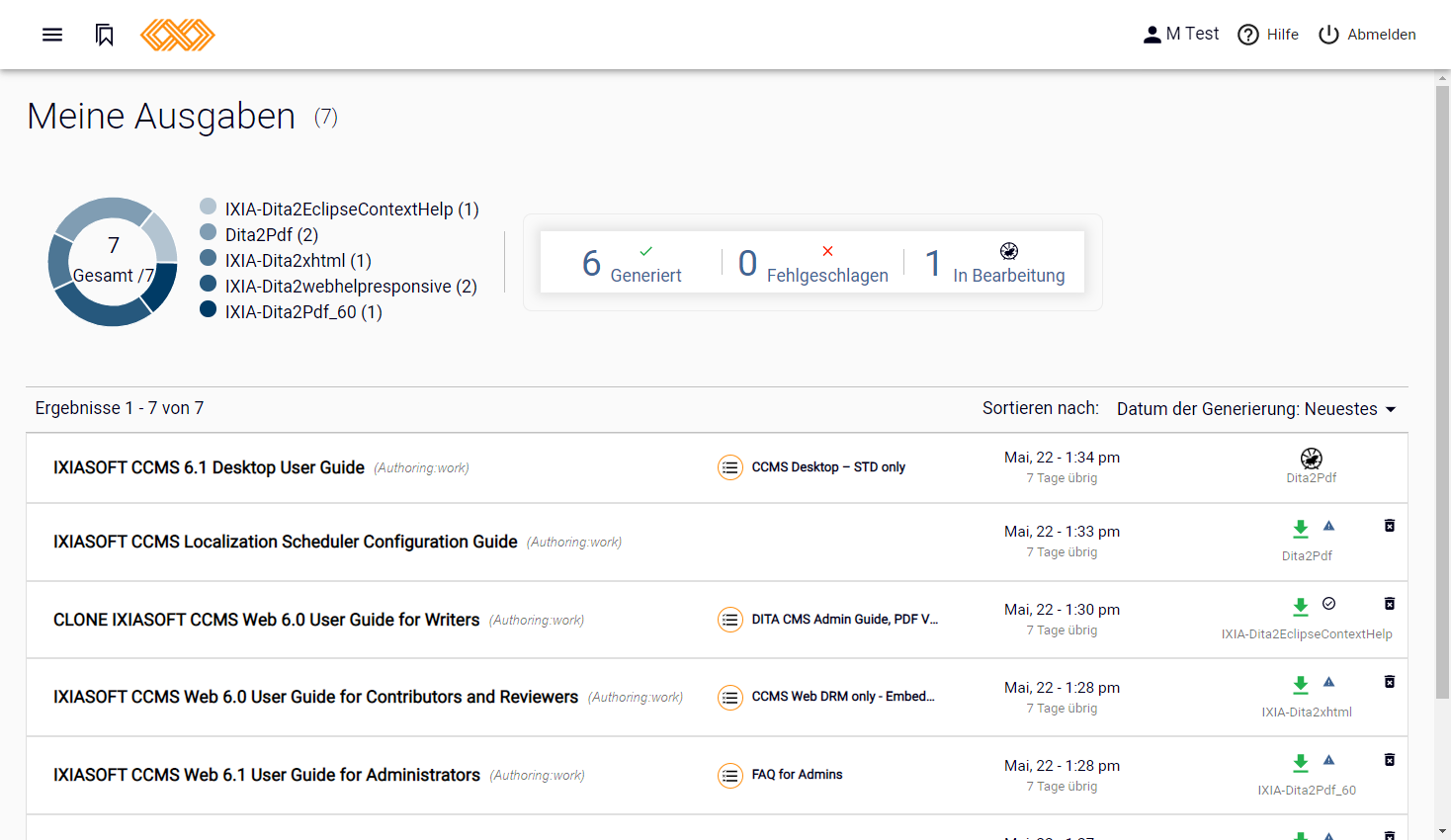Click the red X above Fehlgeschlagen
This screenshot has width=1451, height=840.
[827, 251]
